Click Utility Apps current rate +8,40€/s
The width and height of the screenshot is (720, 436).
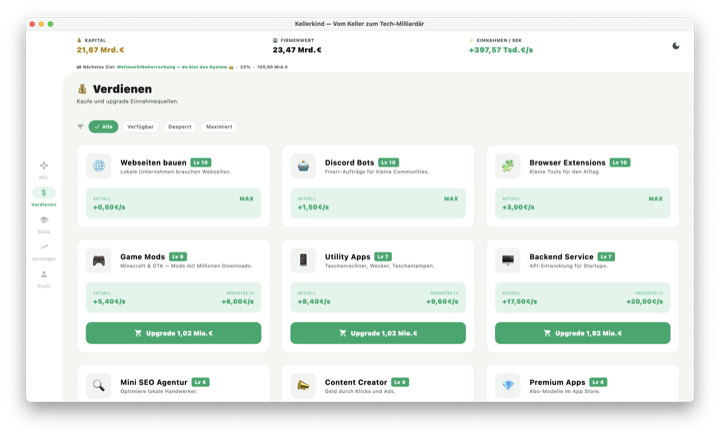[x=314, y=302]
